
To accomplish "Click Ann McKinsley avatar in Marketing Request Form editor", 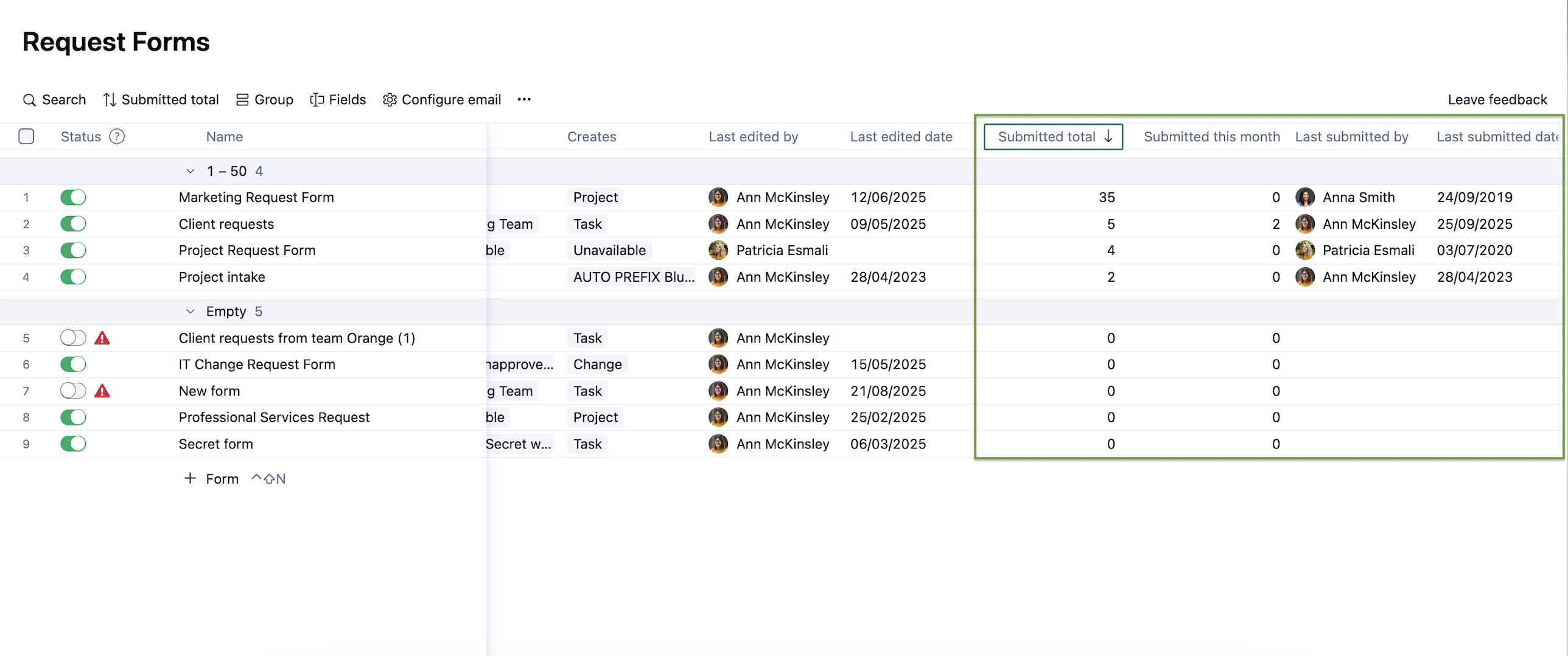I will point(718,197).
